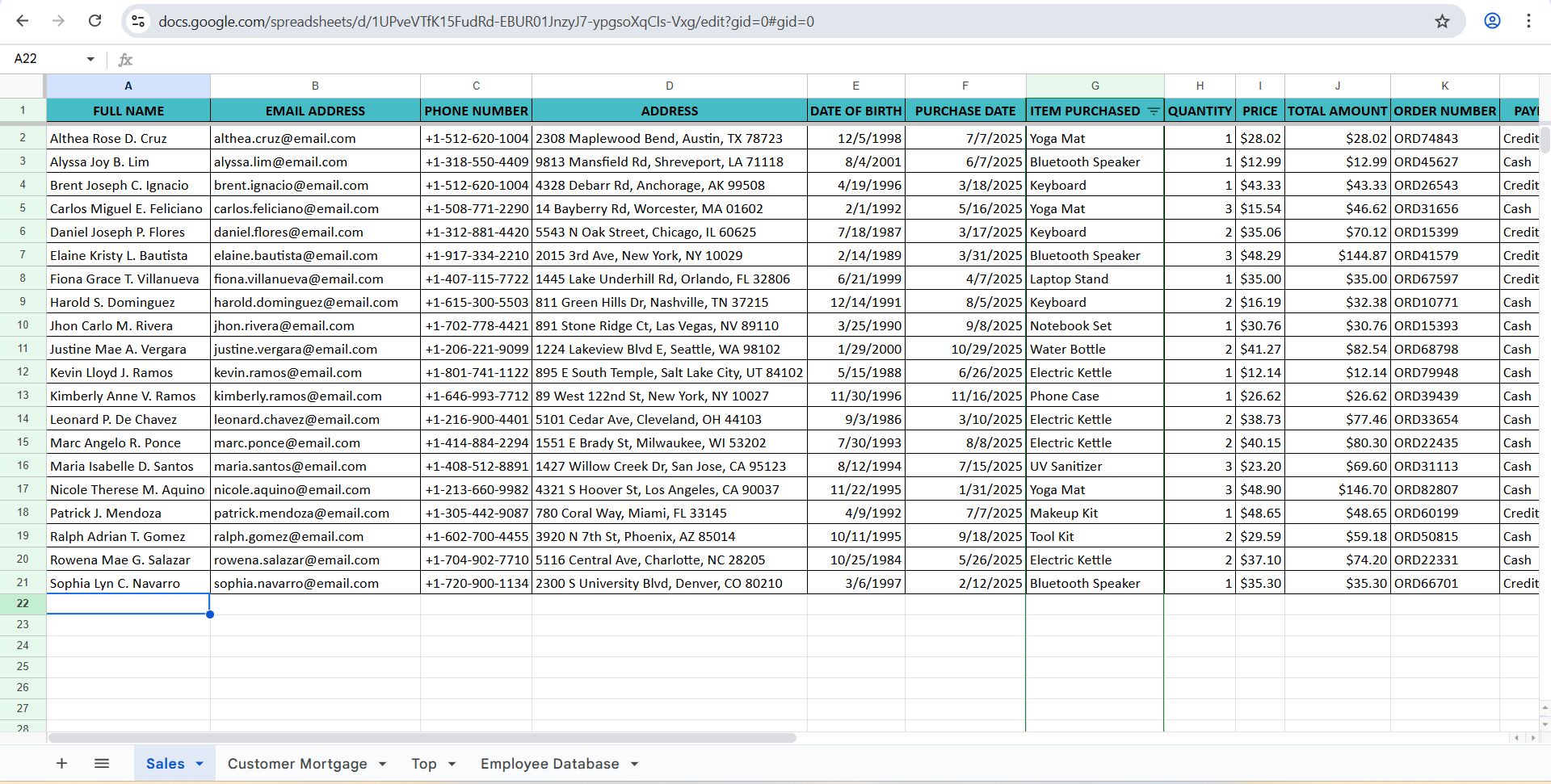Click the browser forward arrow
The width and height of the screenshot is (1551, 784).
tap(58, 21)
